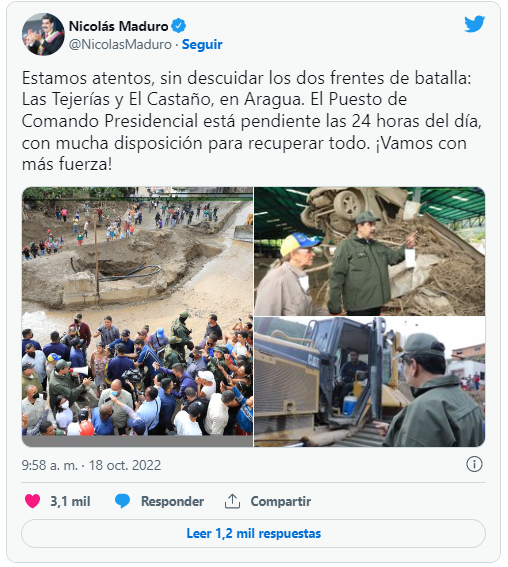Click the 18 oct. 2022 date
The width and height of the screenshot is (508, 567).
pos(125,465)
